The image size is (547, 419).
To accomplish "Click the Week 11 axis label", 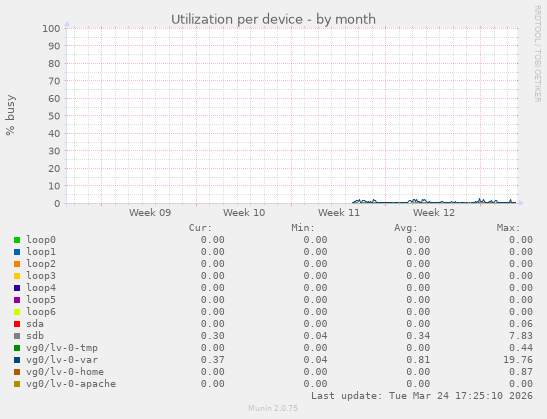I will [339, 212].
